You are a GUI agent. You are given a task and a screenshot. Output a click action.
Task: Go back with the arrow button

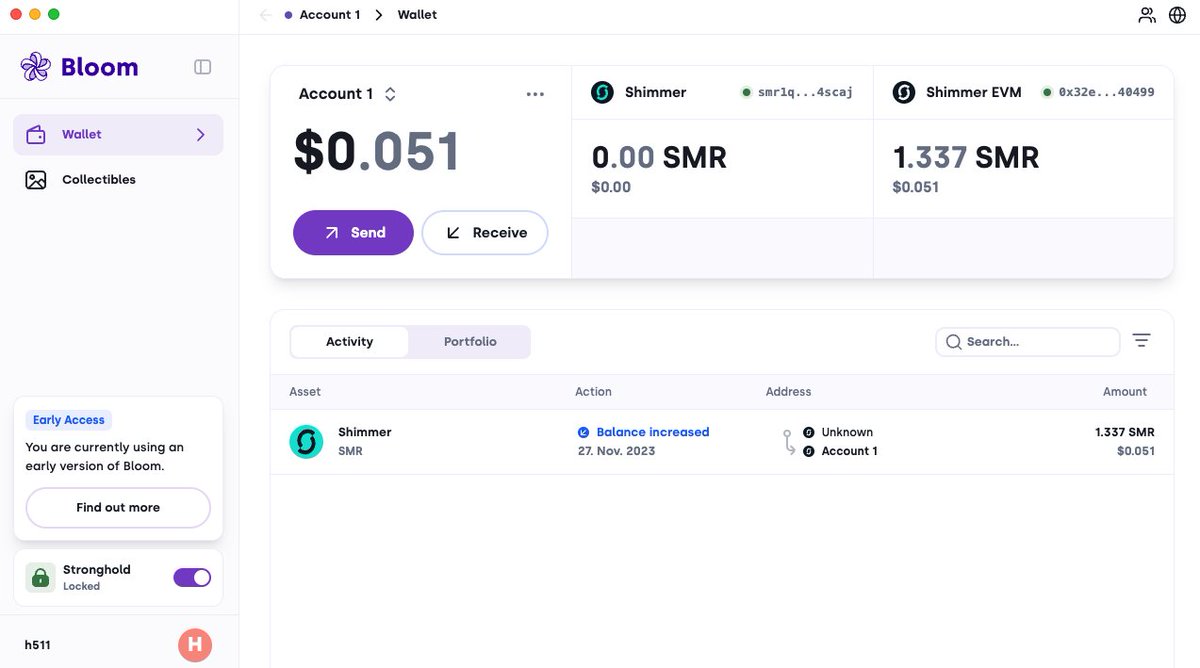[265, 15]
